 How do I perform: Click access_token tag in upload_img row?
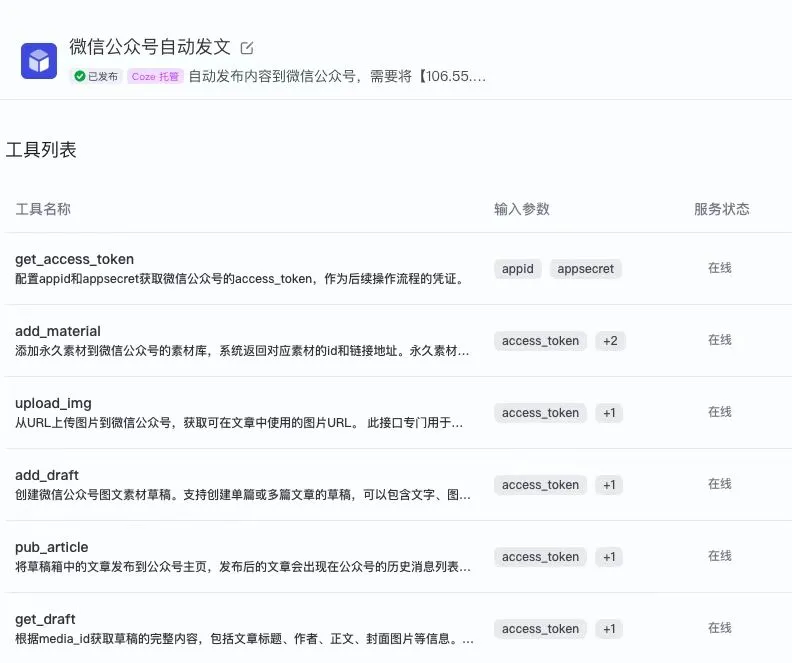540,413
